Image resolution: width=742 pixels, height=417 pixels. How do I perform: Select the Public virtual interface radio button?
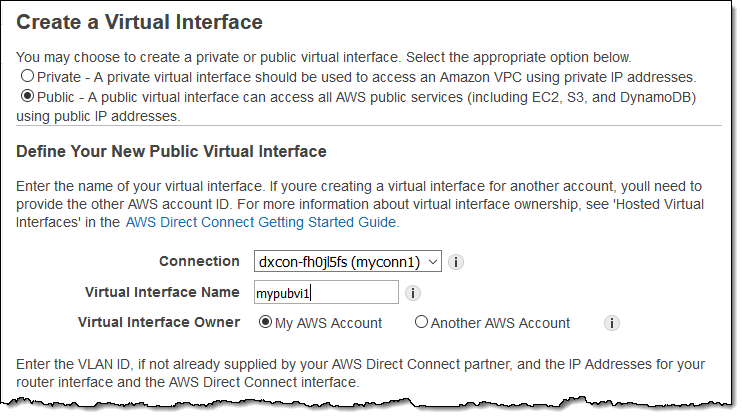(x=27, y=97)
